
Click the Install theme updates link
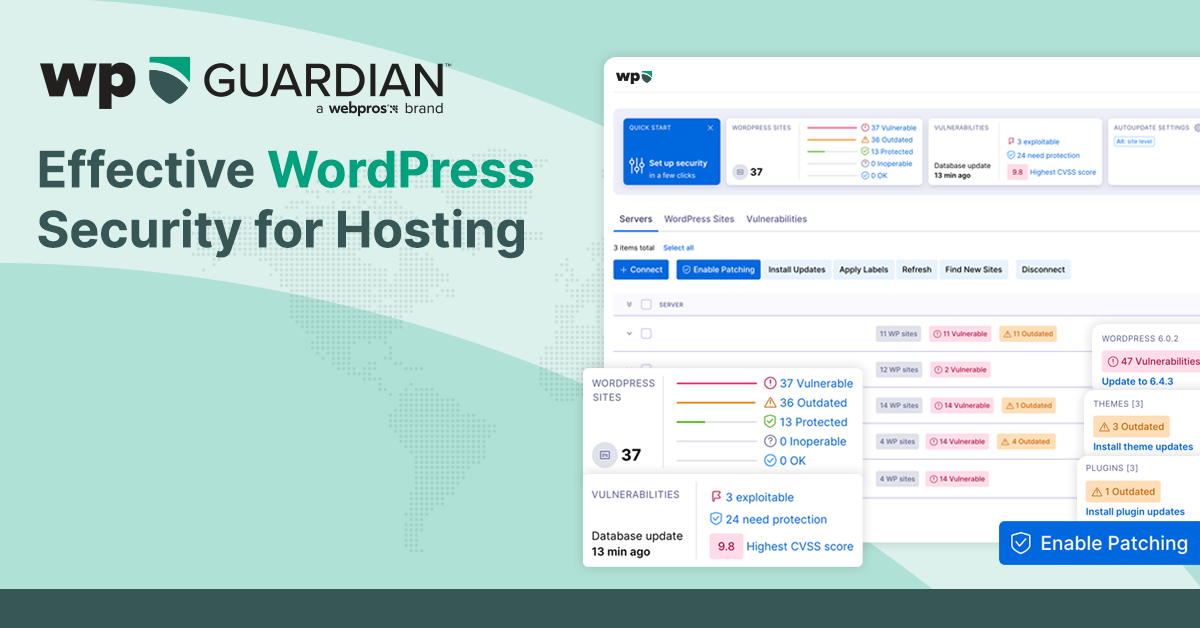(1143, 447)
